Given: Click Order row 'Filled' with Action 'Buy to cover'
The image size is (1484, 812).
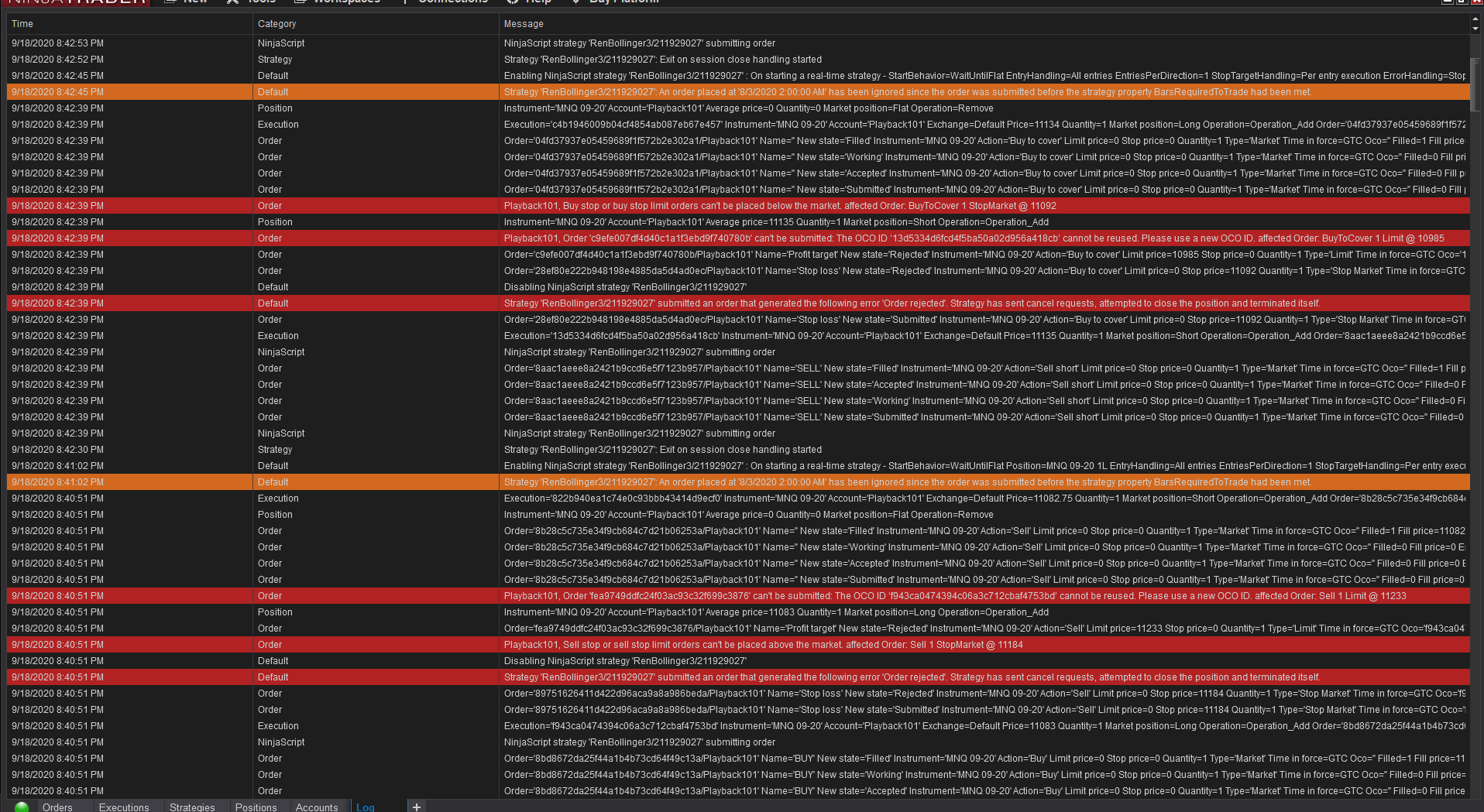Looking at the screenshot, I should pyautogui.click(x=738, y=141).
